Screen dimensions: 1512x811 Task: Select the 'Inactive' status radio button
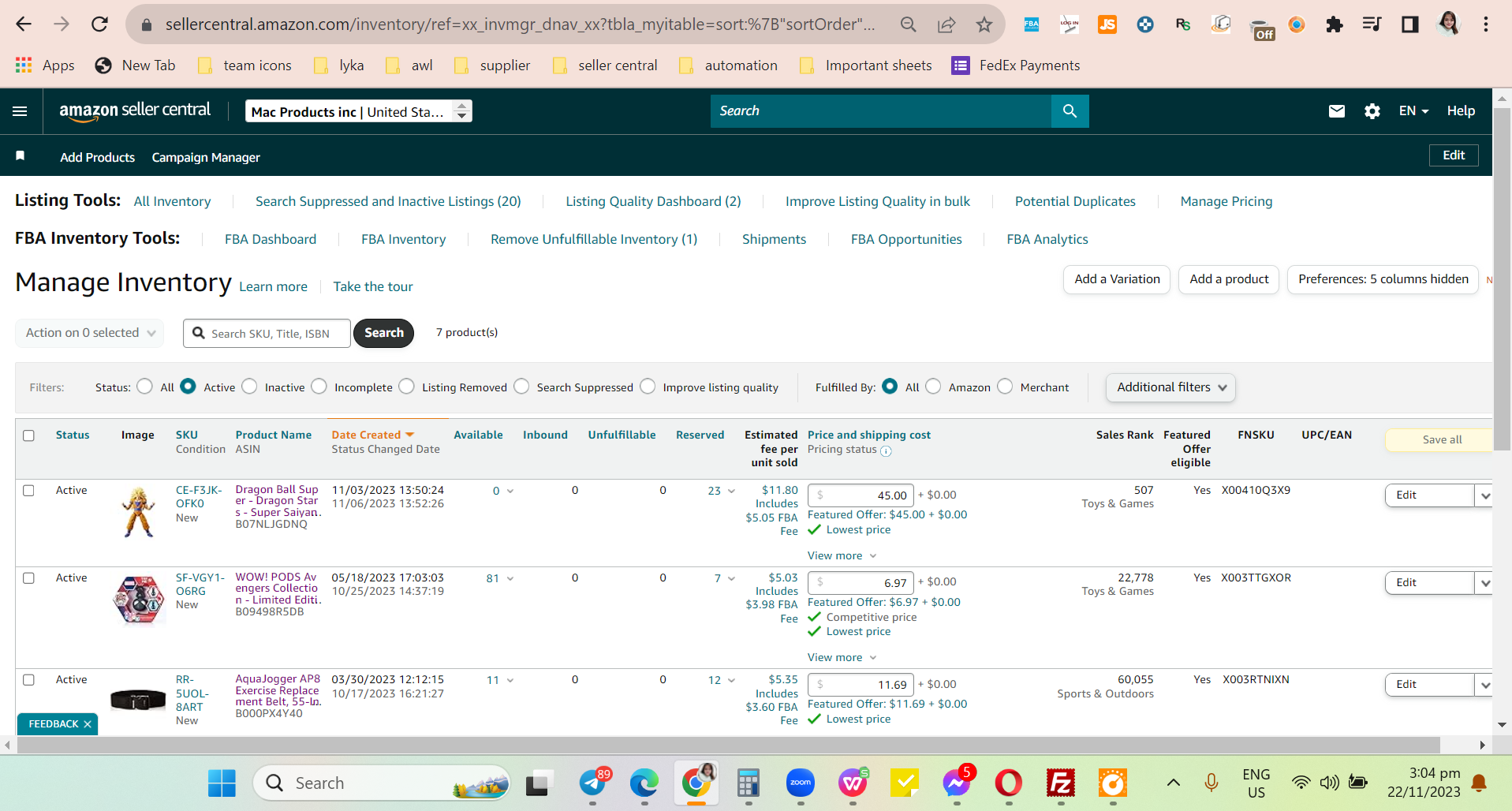click(x=249, y=387)
